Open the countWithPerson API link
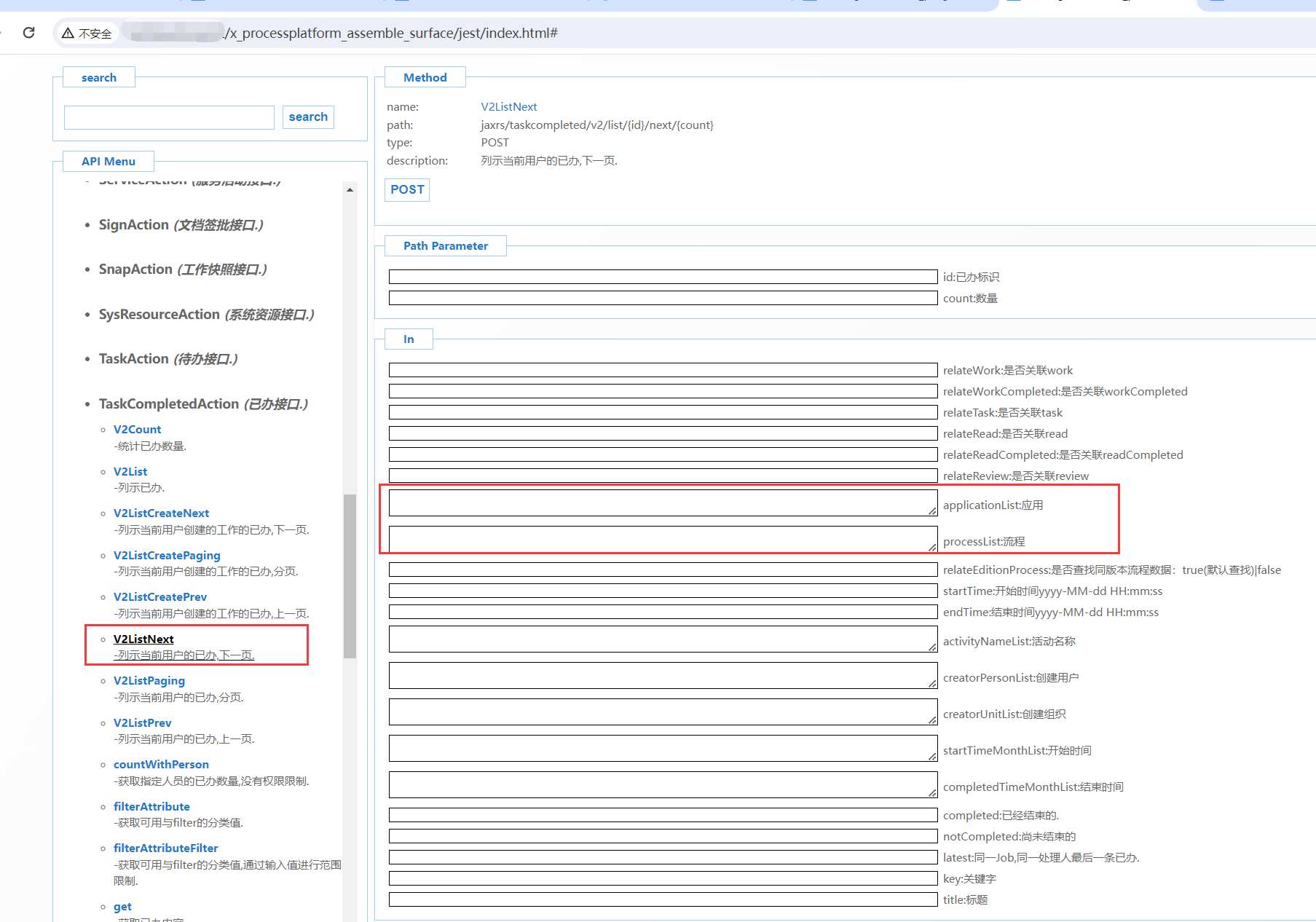This screenshot has height=922, width=1316. 161,765
